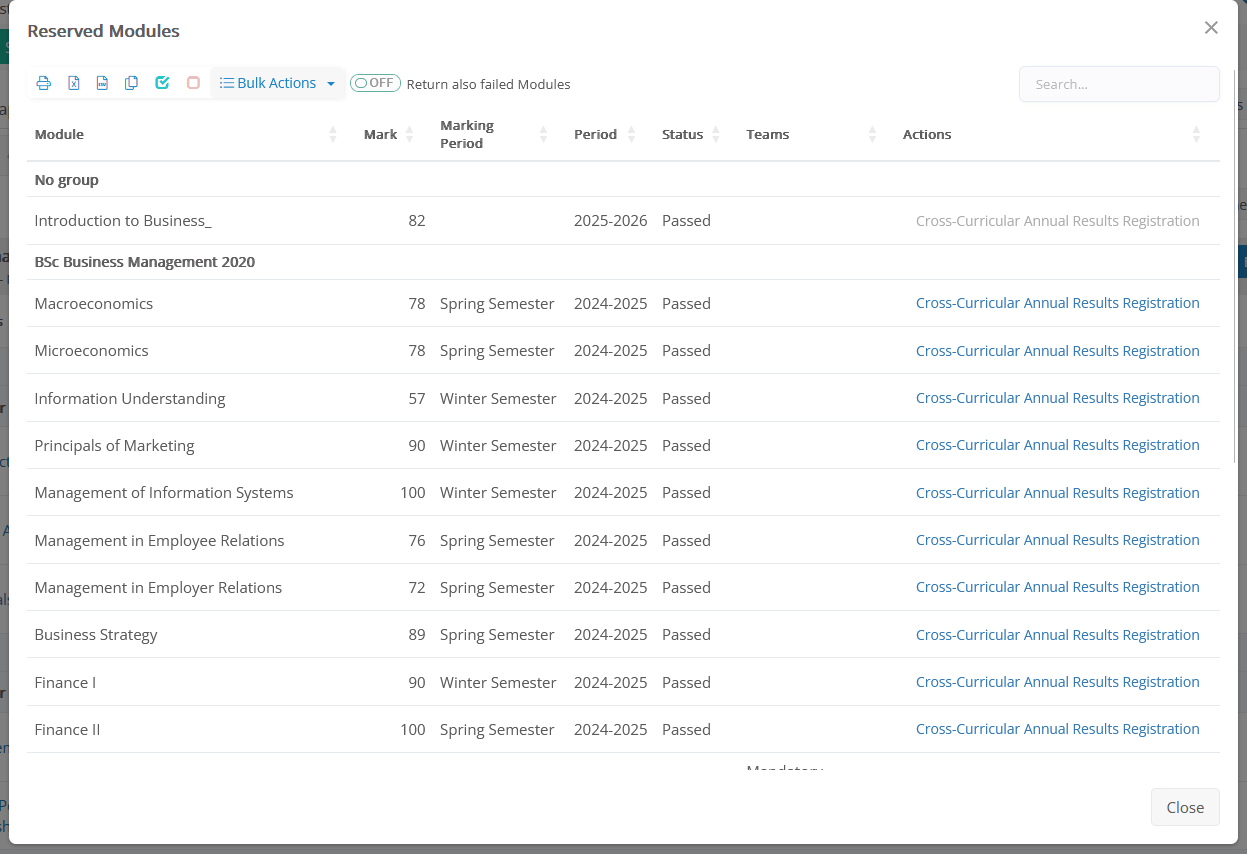Click the Close button at bottom

(x=1184, y=807)
